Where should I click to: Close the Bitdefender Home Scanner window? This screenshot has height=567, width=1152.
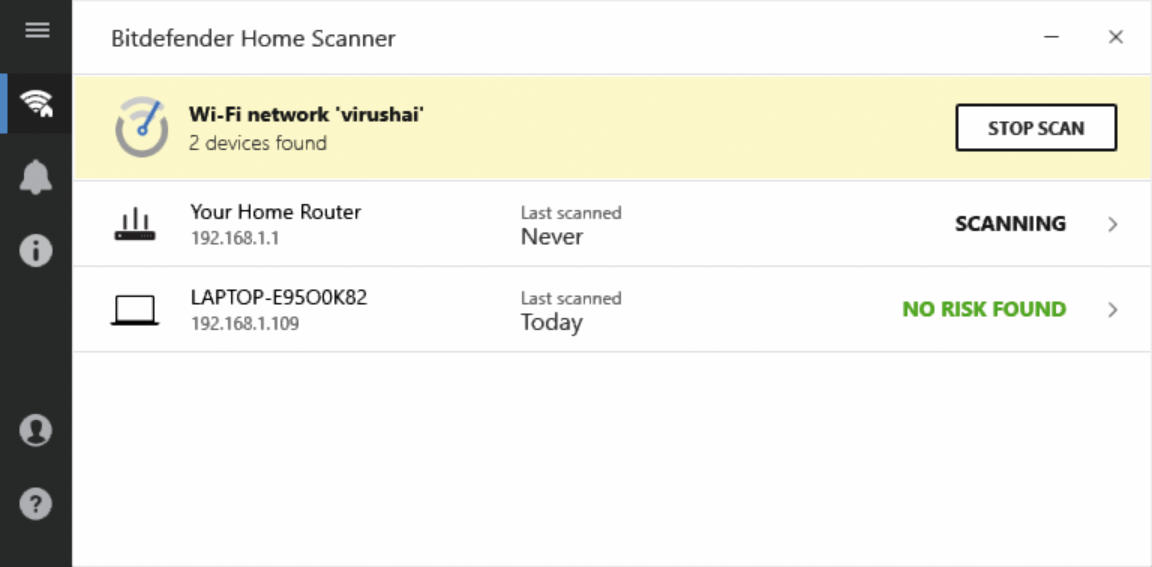[x=1116, y=37]
